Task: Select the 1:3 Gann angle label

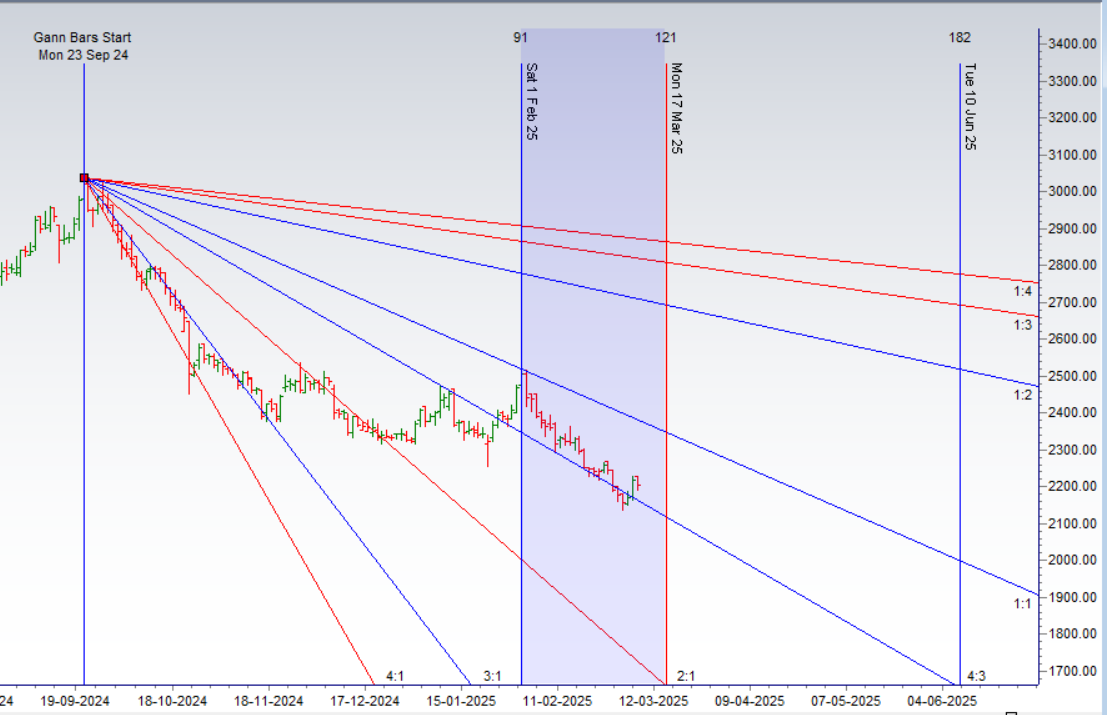Action: pos(1021,325)
